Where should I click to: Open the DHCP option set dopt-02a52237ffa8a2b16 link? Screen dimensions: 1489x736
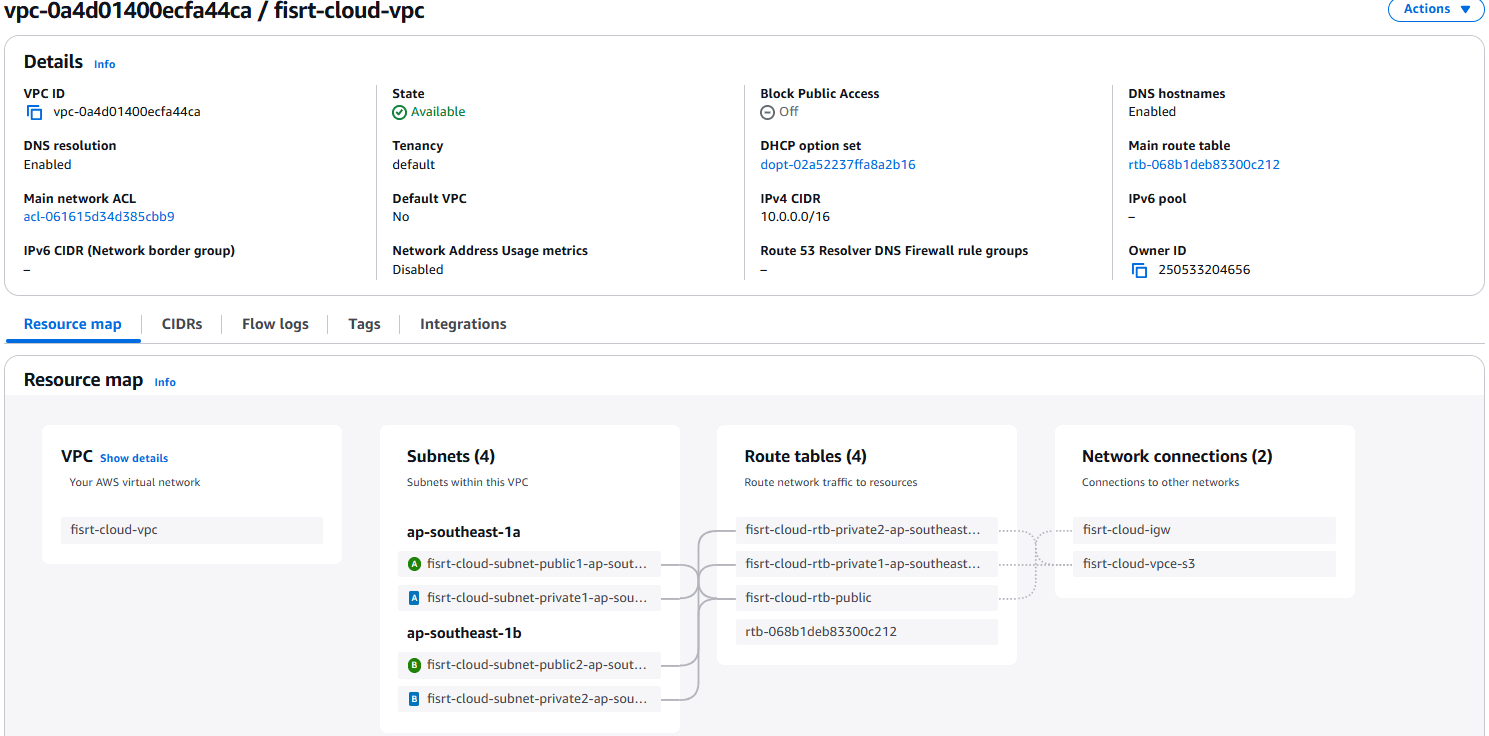pyautogui.click(x=838, y=164)
